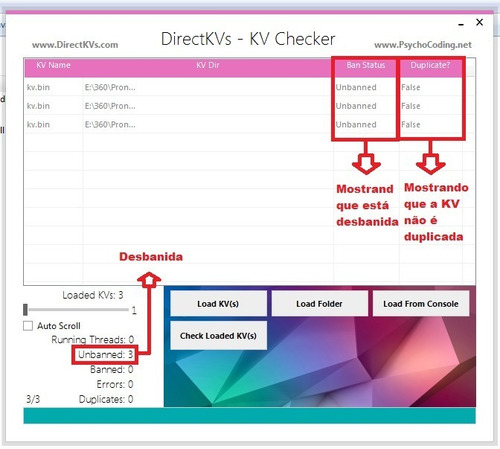Click the www.DirectKVs.com link text
Screen dimensions: 500x449
(x=75, y=45)
